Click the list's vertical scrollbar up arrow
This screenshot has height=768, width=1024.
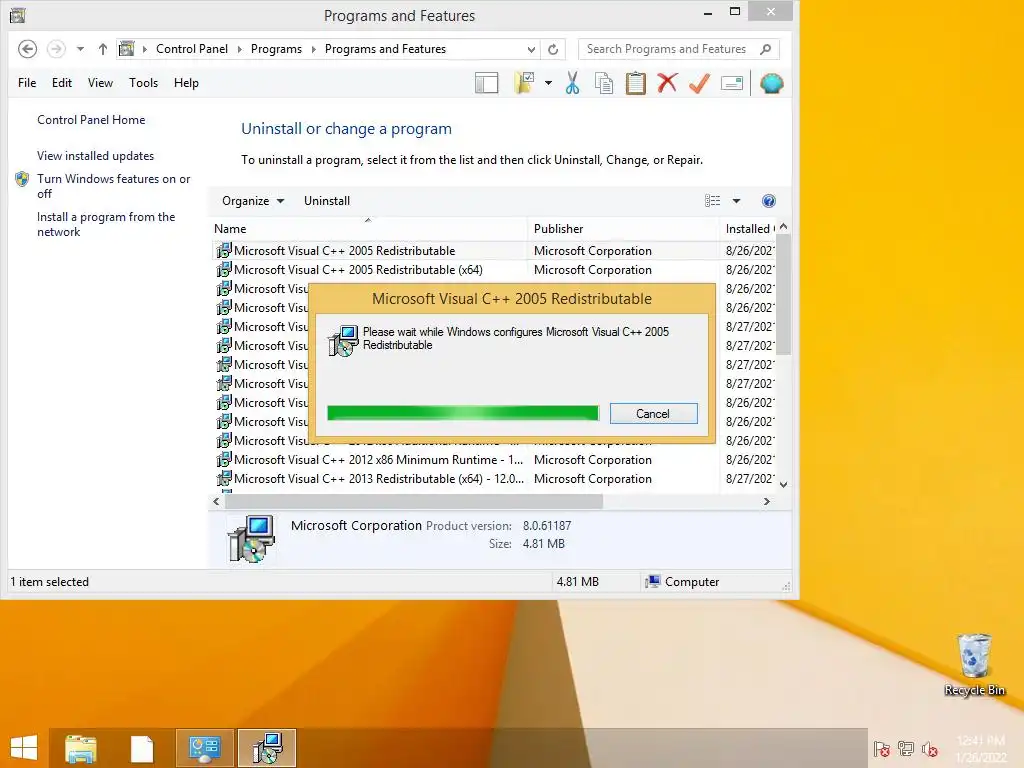tap(784, 227)
